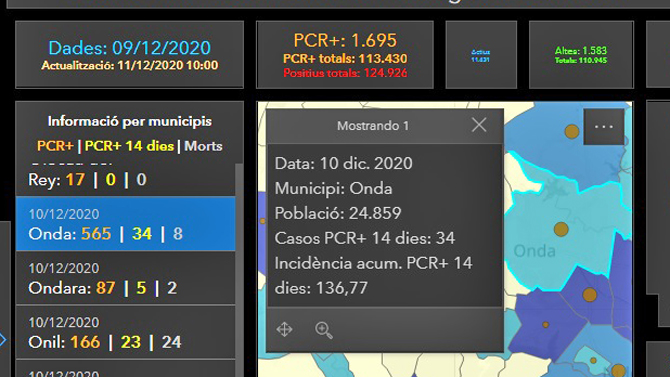Click the PCR+ 1.695 indicator panel
Image resolution: width=670 pixels, height=377 pixels.
click(x=345, y=55)
